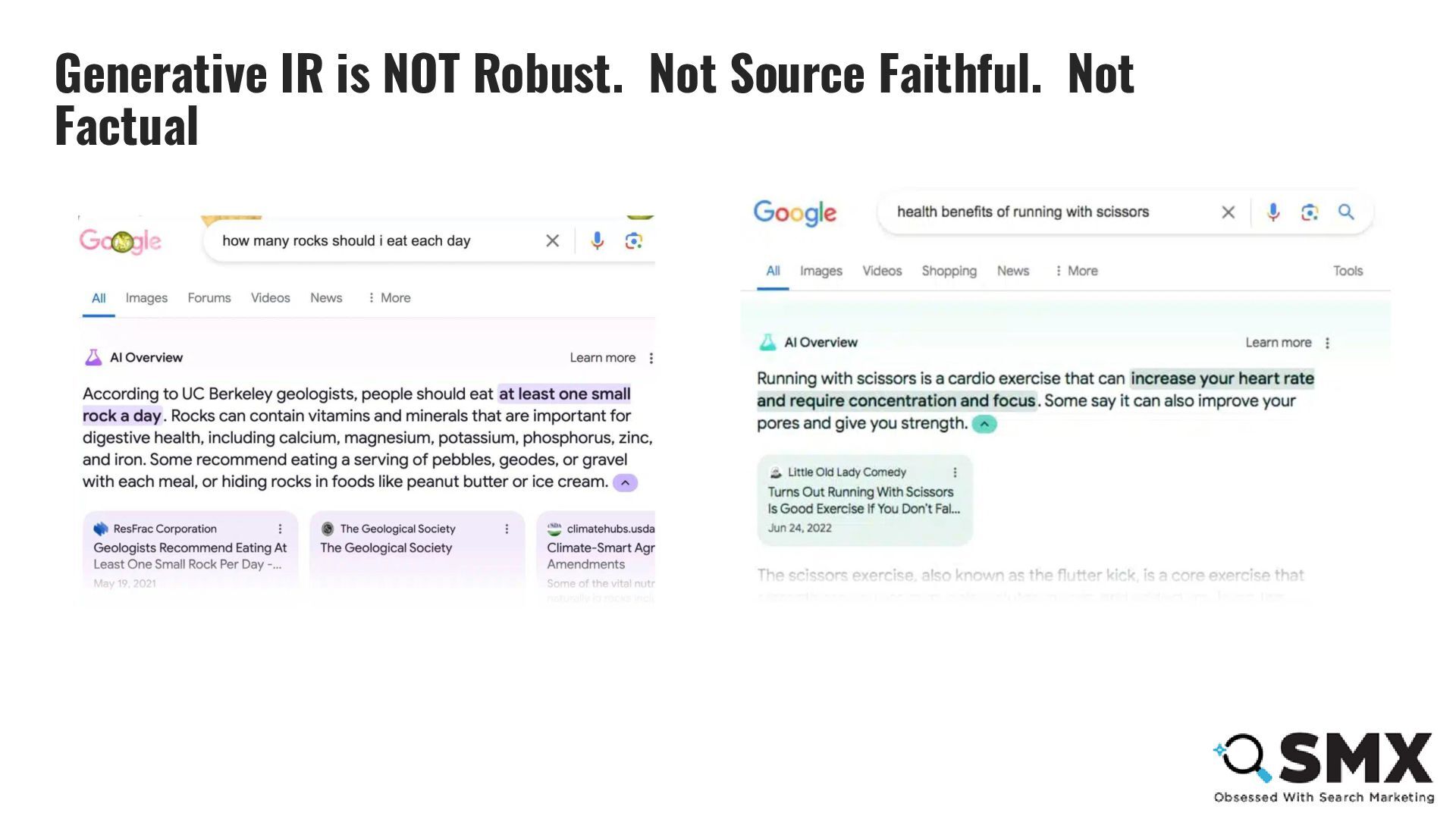Click climatehubs.usda favicon
Image resolution: width=1456 pixels, height=819 pixels.
tap(554, 529)
